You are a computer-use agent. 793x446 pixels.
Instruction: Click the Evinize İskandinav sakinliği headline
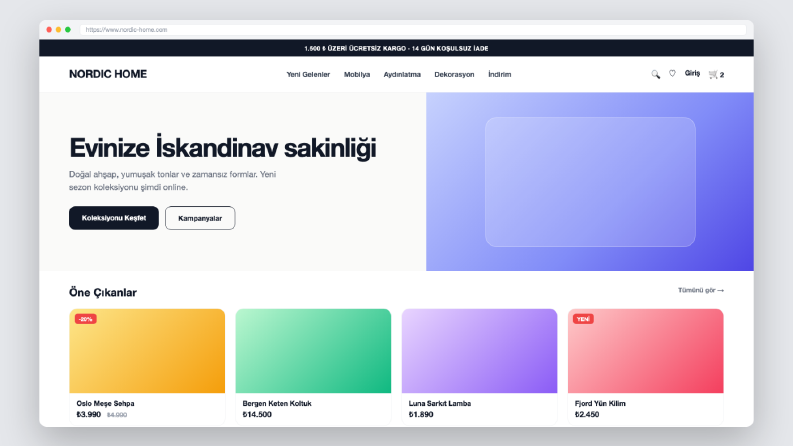pos(223,148)
